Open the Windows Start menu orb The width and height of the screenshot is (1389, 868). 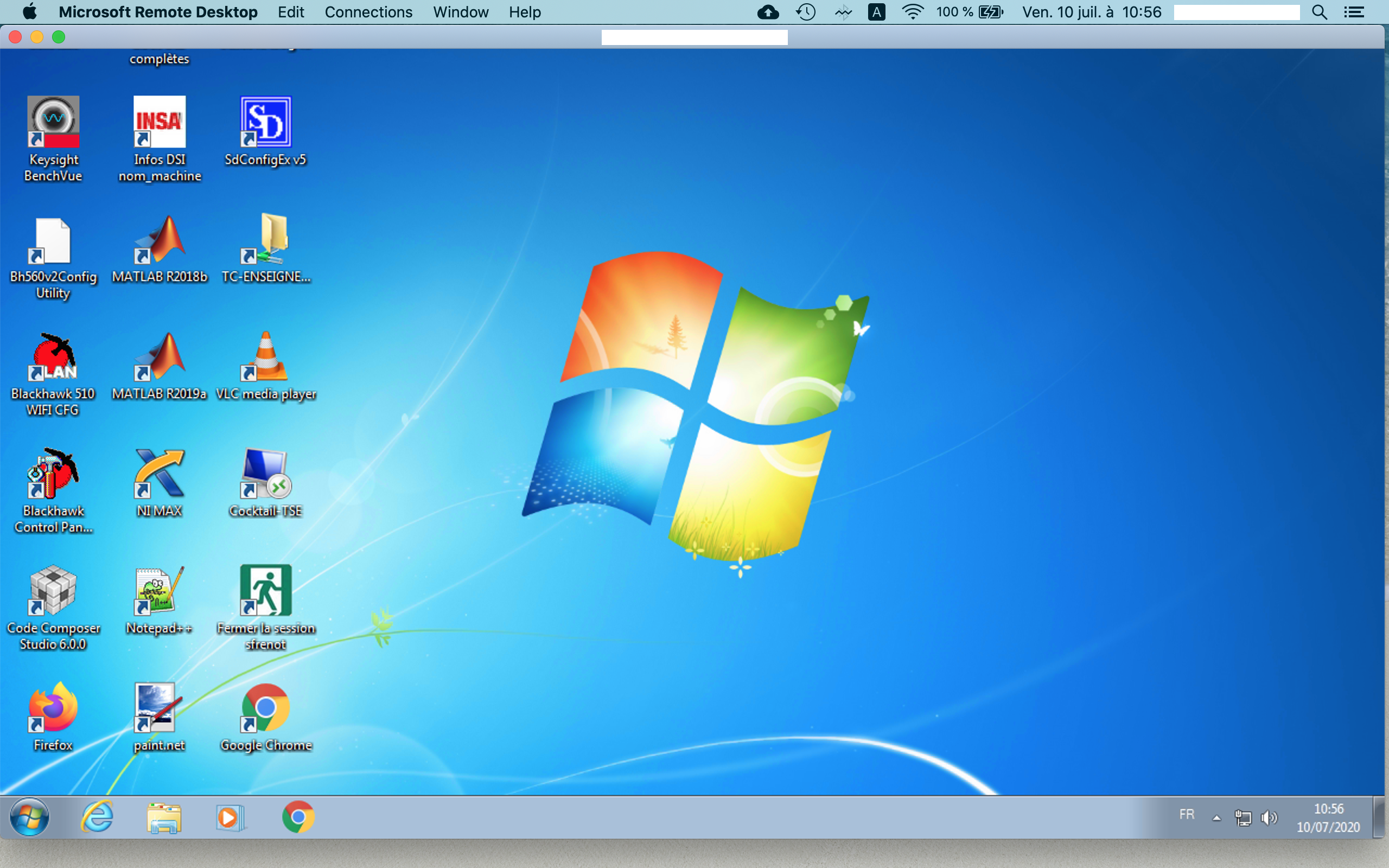[30, 817]
